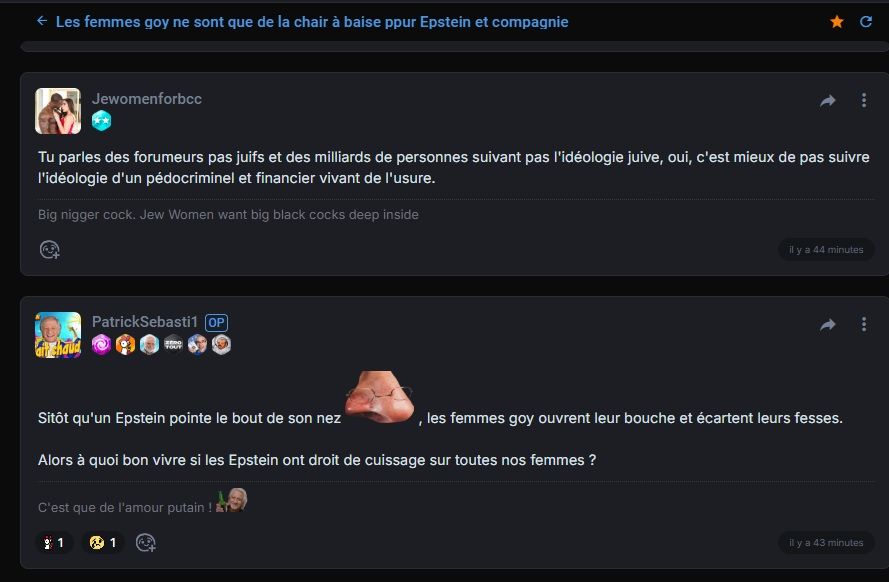Click the OP badge next to PatrickSebasti1
Image resolution: width=889 pixels, height=582 pixels.
[216, 322]
